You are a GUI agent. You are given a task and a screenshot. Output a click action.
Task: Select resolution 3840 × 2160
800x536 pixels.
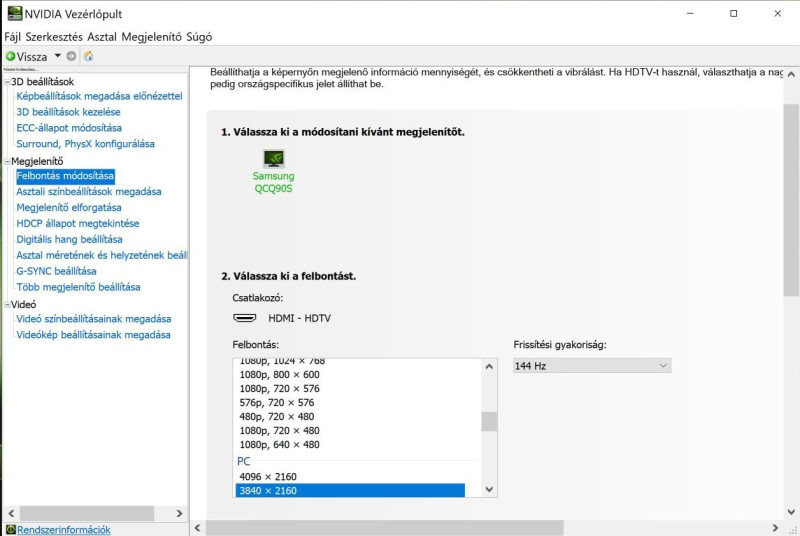pyautogui.click(x=350, y=491)
